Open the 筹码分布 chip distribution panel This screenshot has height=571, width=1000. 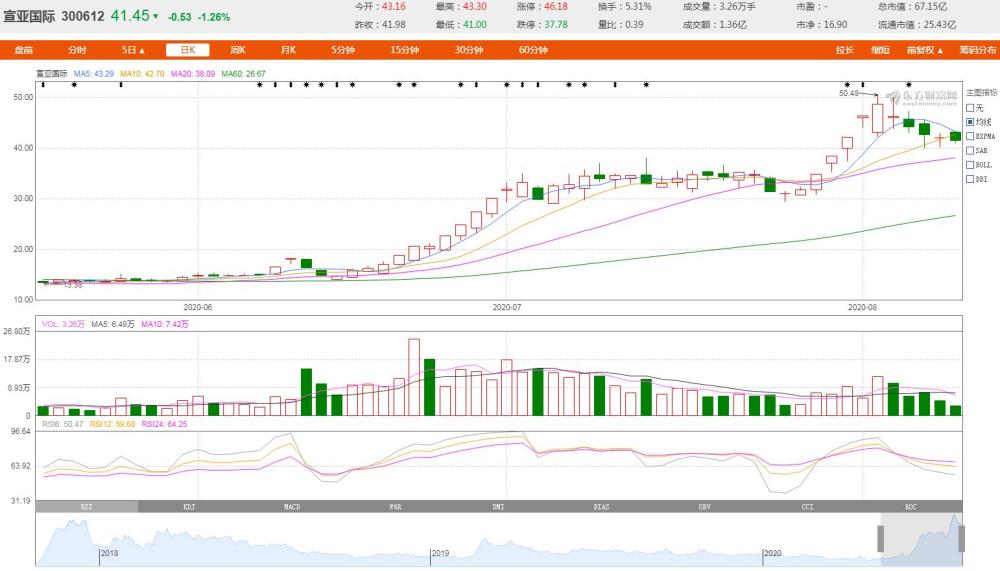point(978,50)
